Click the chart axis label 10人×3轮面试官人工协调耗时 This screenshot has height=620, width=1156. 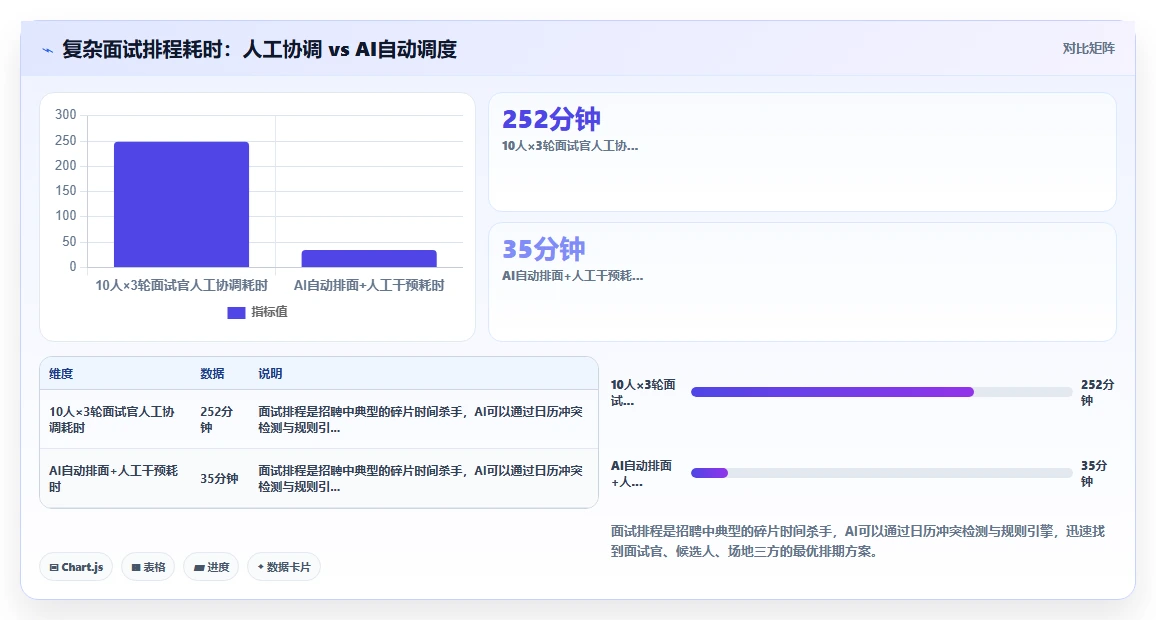[x=181, y=285]
